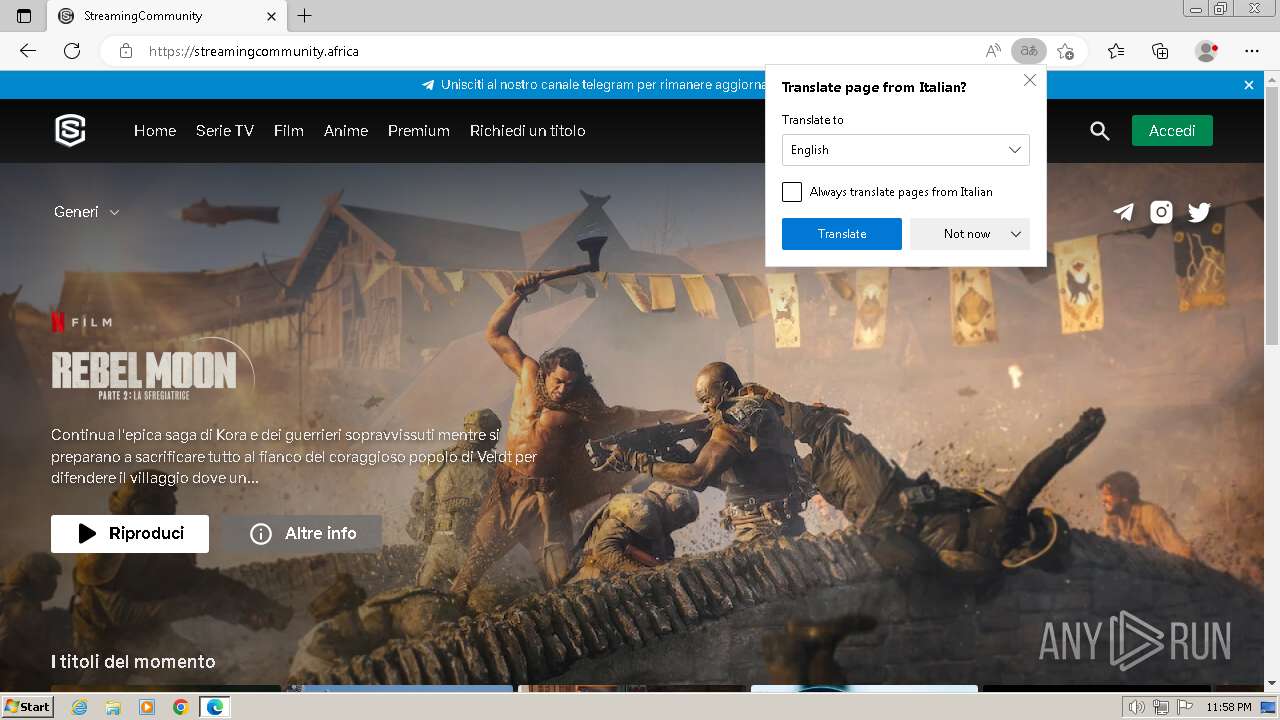This screenshot has height=720, width=1280.
Task: Open the Collections icon
Action: pos(1160,51)
